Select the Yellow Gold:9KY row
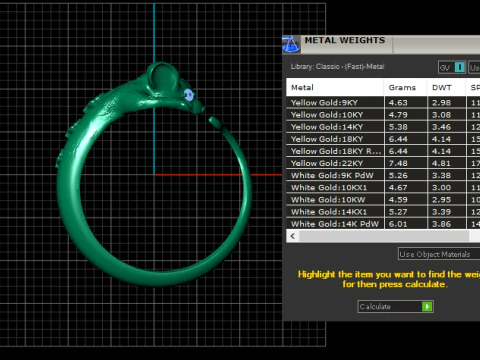 coord(383,103)
